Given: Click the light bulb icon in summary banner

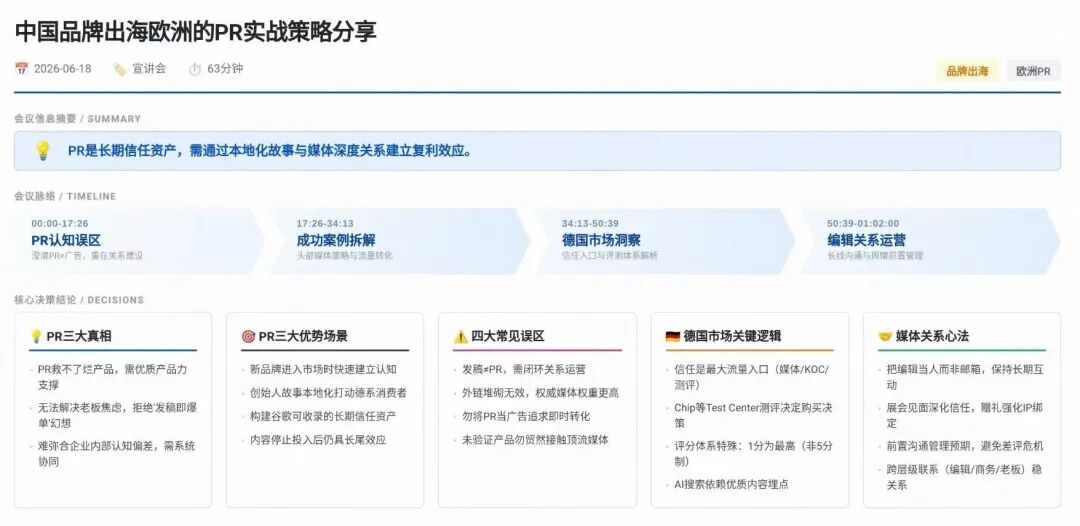Looking at the screenshot, I should [43, 151].
